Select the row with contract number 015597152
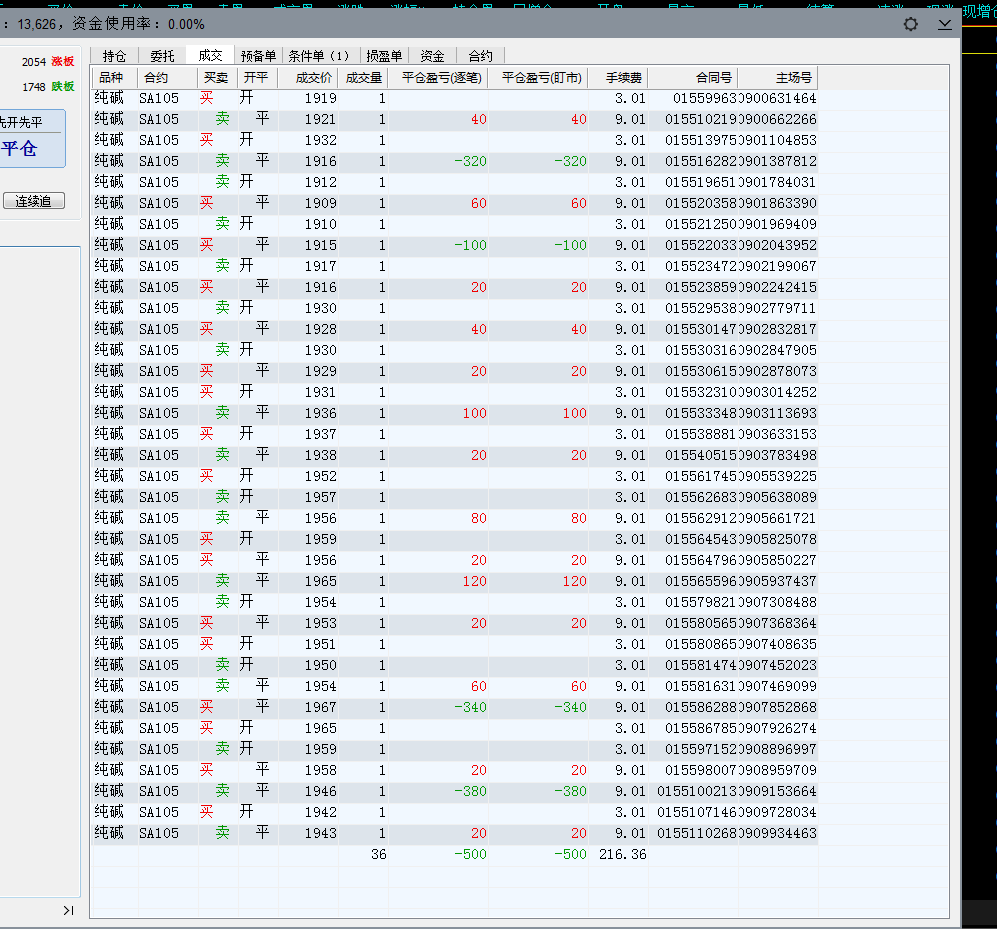This screenshot has width=997, height=929. point(455,749)
